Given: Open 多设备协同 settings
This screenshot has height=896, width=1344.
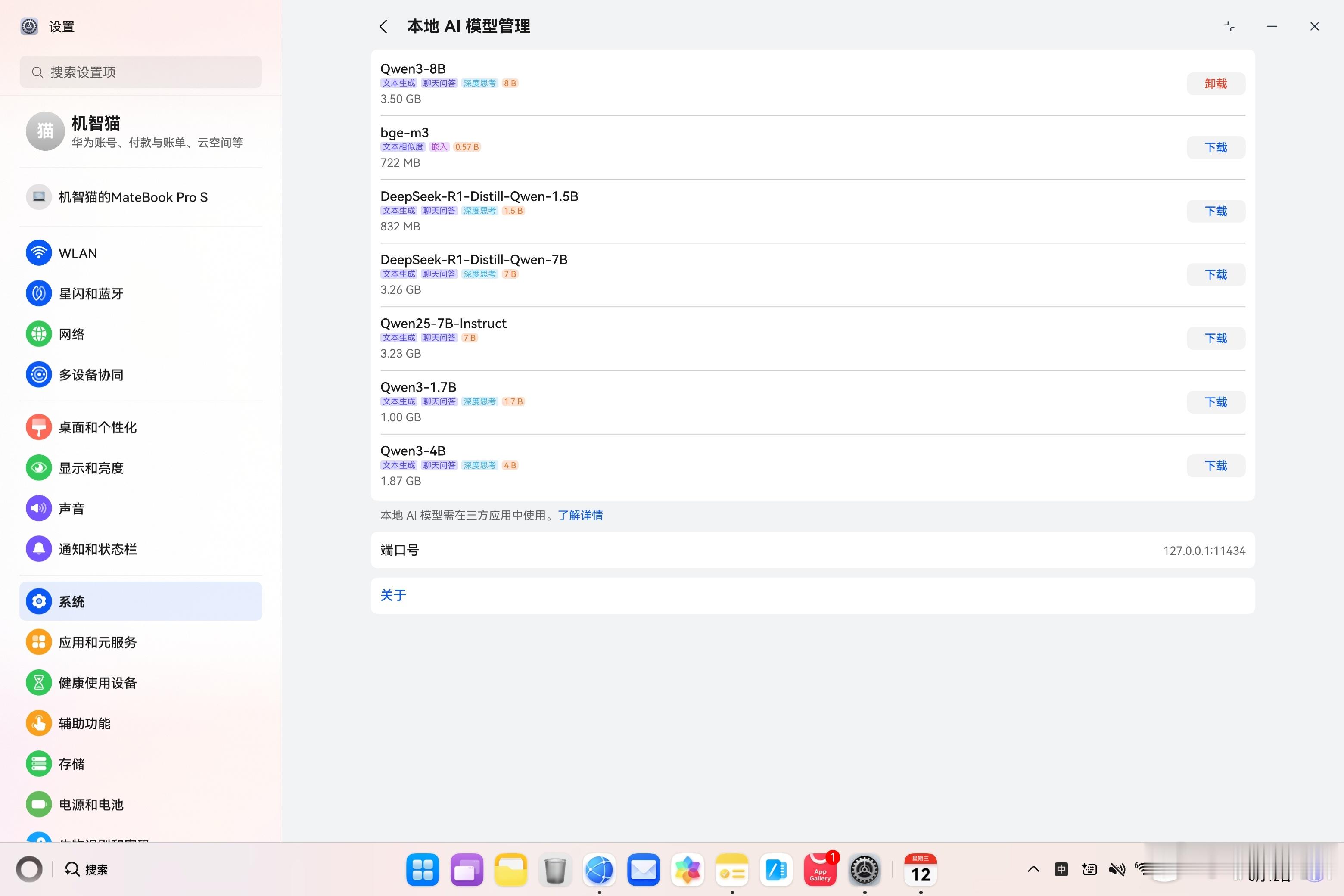Looking at the screenshot, I should (x=140, y=375).
